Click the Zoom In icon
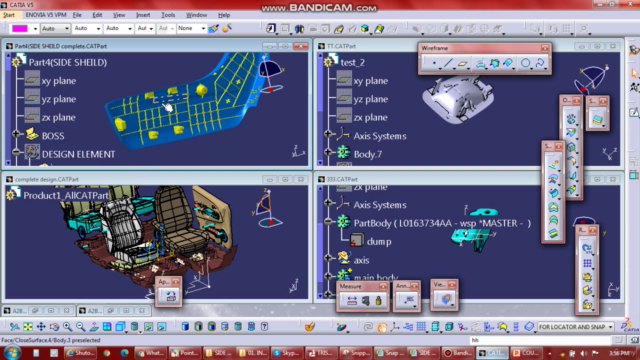Screen dimensions: 640x360 pos(67,327)
